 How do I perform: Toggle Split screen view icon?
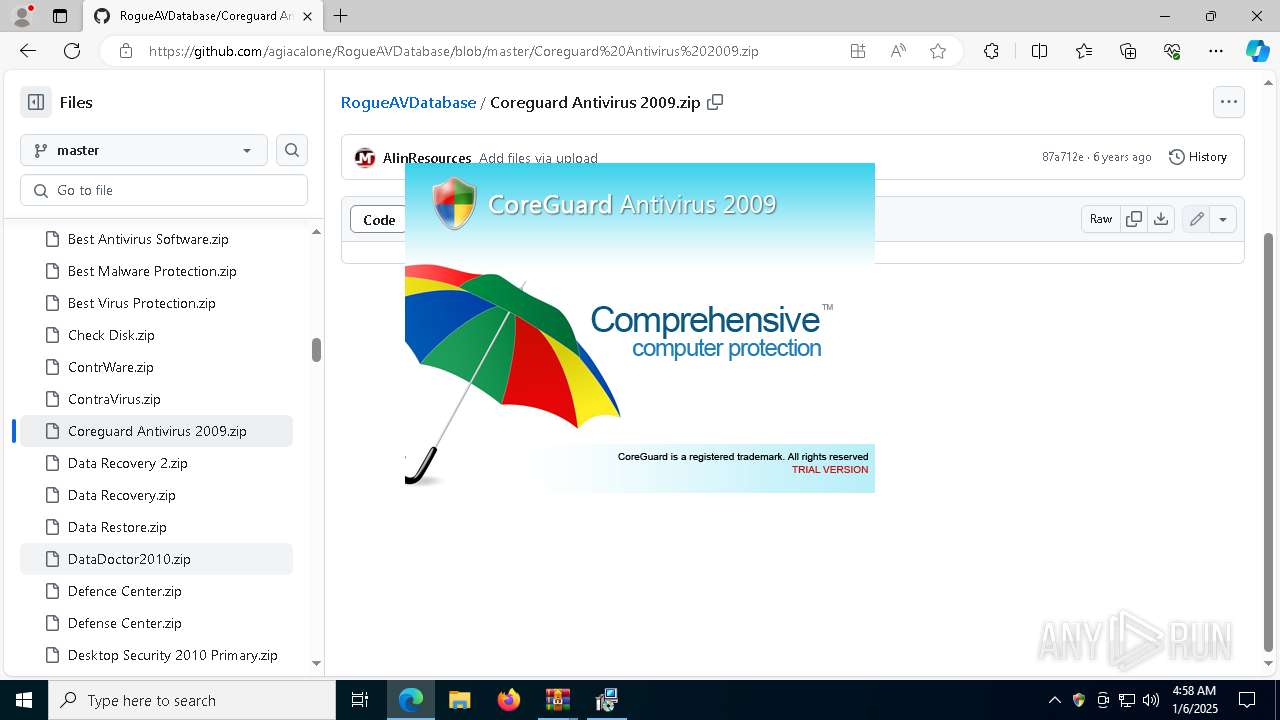1039,51
